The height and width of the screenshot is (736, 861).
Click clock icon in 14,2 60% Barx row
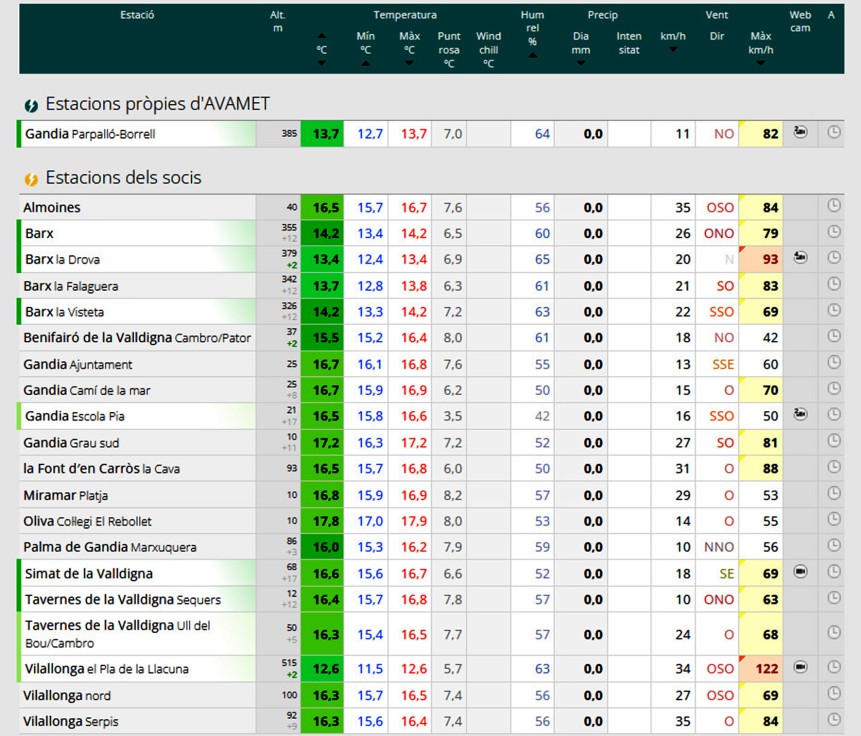(x=834, y=231)
